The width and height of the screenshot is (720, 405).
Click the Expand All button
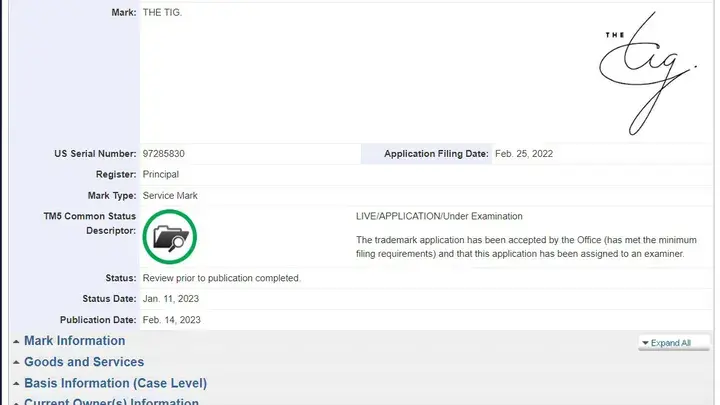pyautogui.click(x=671, y=343)
